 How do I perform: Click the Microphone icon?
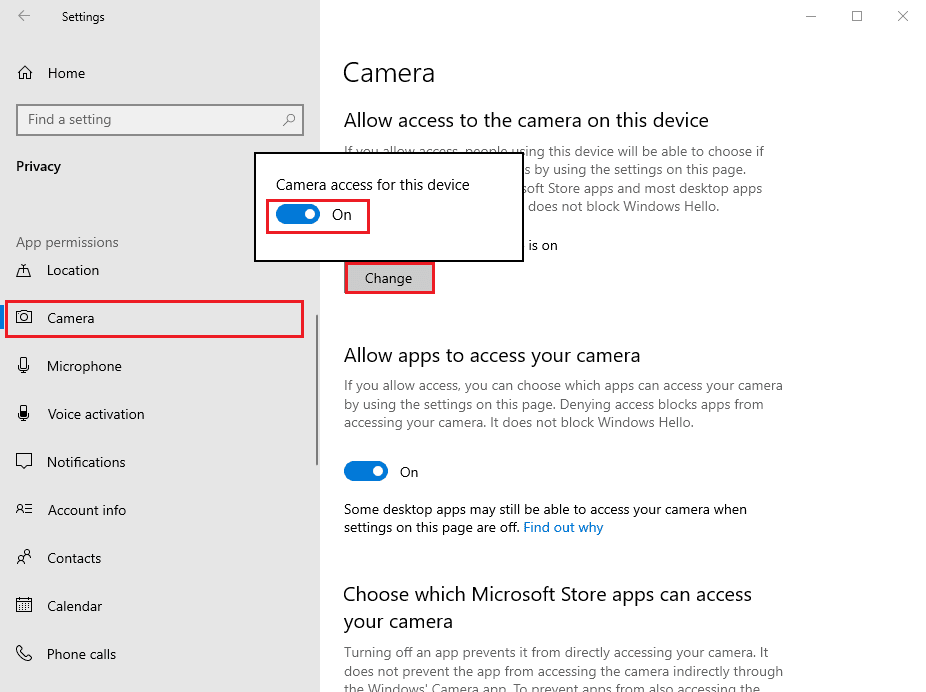point(24,365)
